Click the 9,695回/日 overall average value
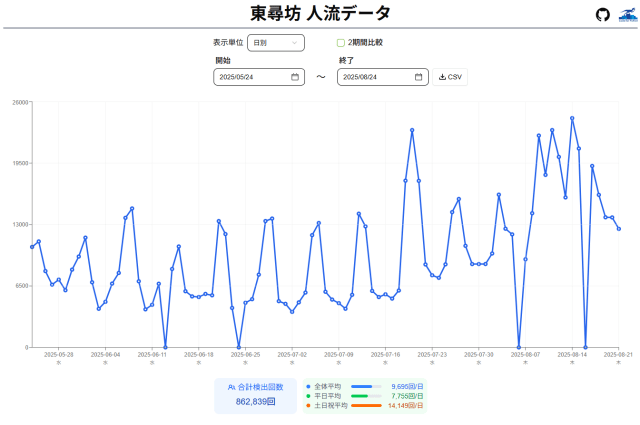The image size is (640, 425). (407, 386)
